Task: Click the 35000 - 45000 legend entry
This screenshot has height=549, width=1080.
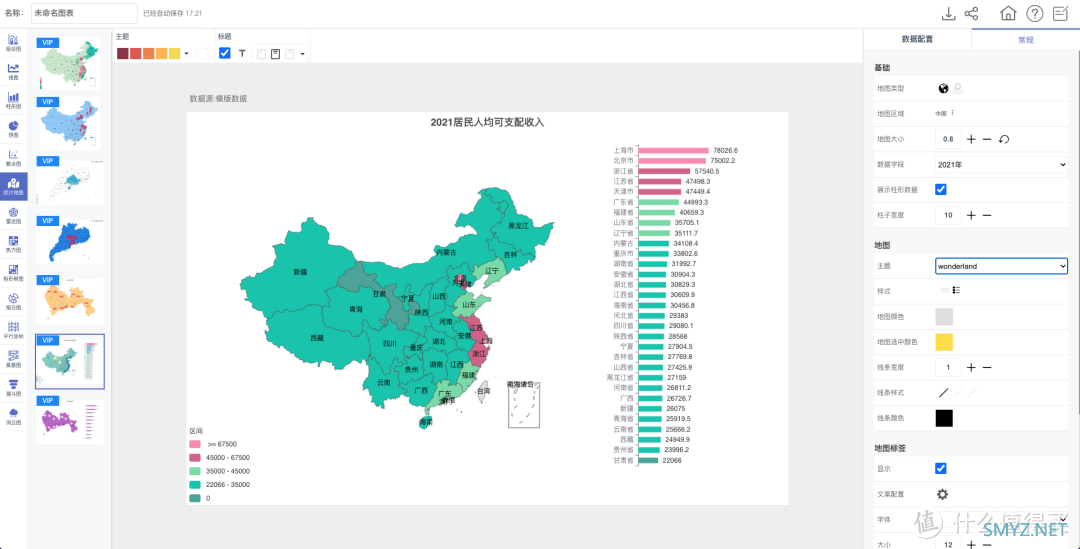Action: [x=220, y=471]
